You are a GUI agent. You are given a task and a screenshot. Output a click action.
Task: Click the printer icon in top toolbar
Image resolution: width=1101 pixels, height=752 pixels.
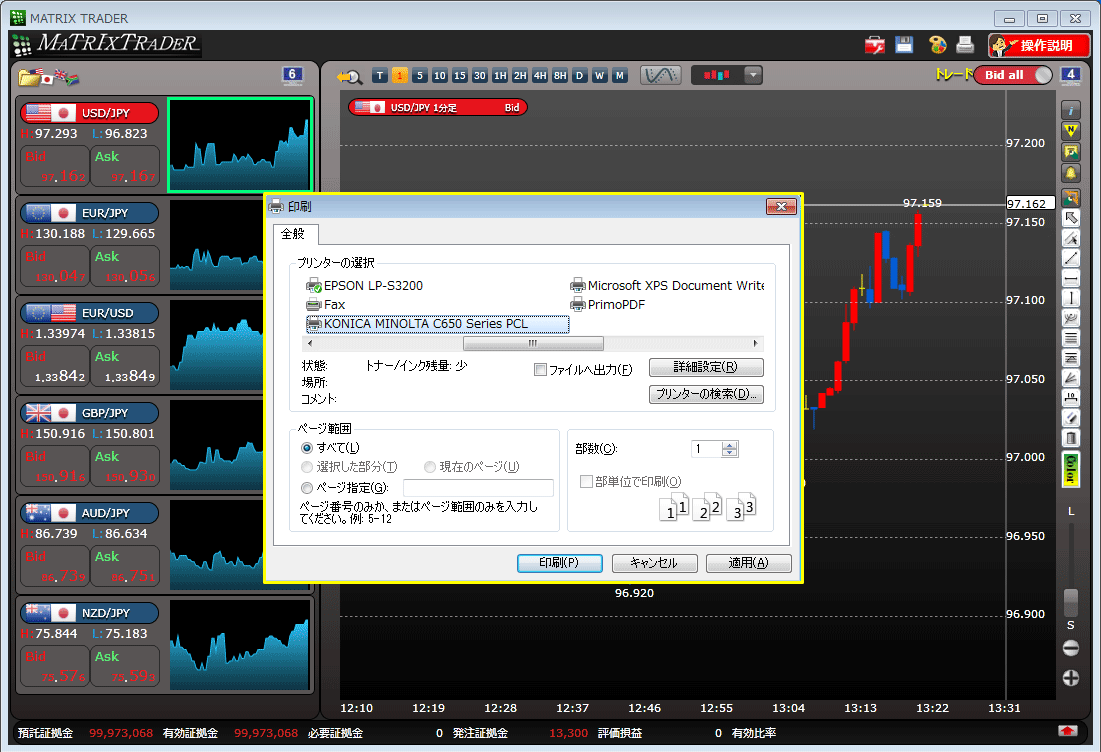tap(965, 45)
